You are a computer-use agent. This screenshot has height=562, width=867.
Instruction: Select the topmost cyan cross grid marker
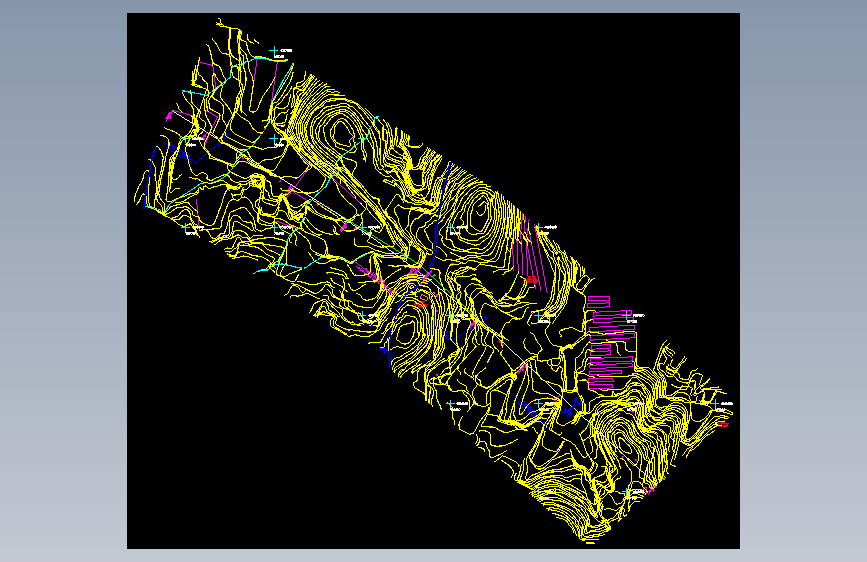tap(273, 51)
